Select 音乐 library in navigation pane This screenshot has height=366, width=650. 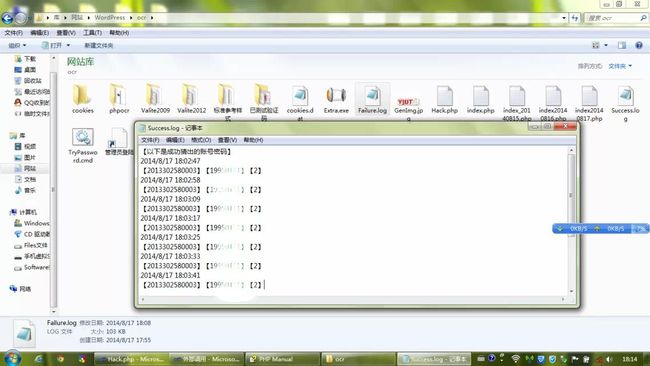[x=25, y=190]
